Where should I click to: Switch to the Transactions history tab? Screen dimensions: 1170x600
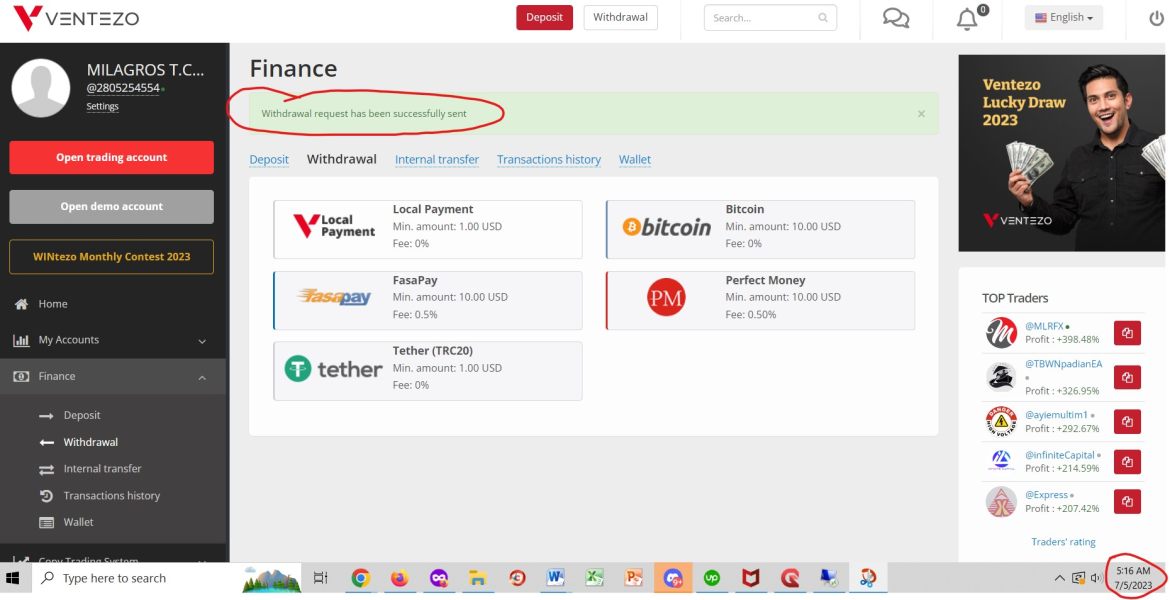click(548, 159)
